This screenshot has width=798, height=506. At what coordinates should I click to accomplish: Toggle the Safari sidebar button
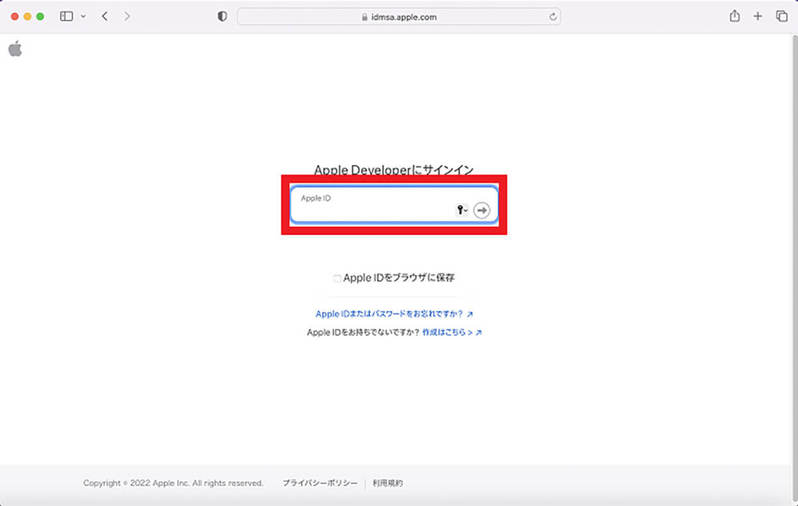[x=66, y=16]
